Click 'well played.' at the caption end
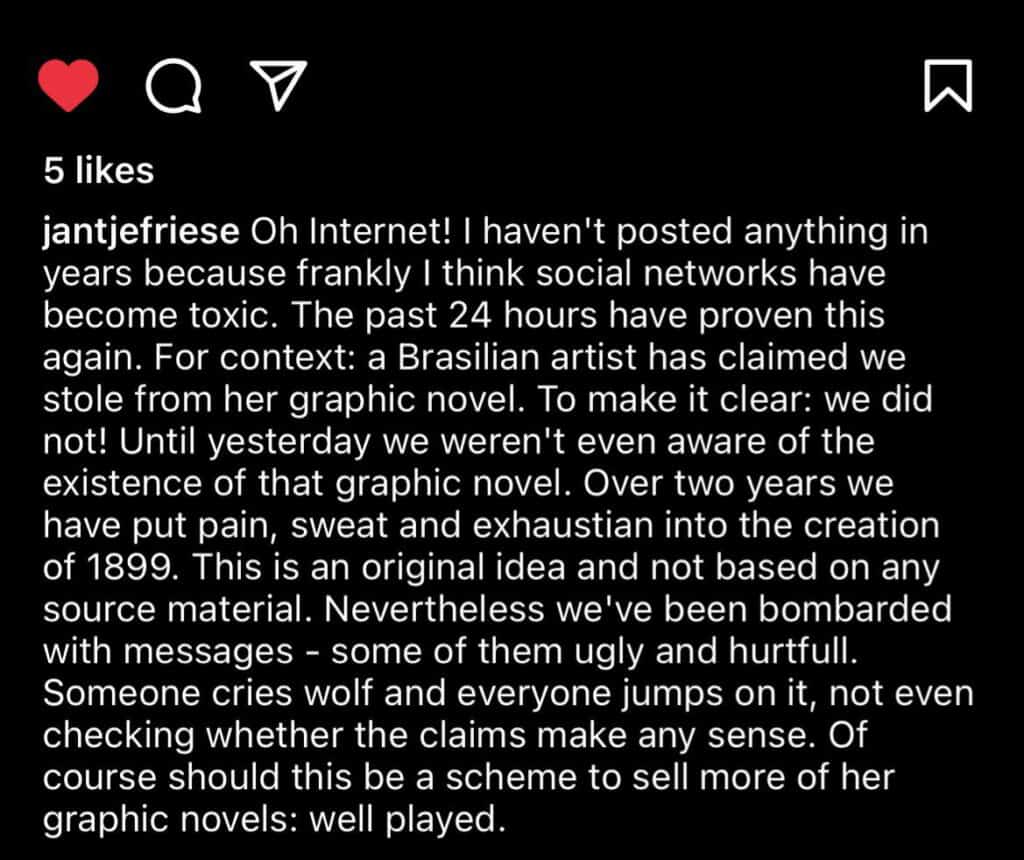This screenshot has width=1024, height=860. point(408,820)
